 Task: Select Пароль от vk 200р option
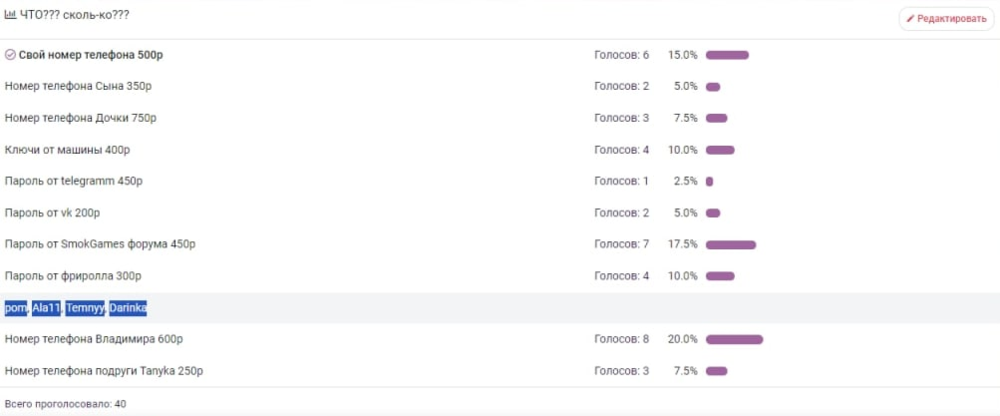pyautogui.click(x=52, y=213)
